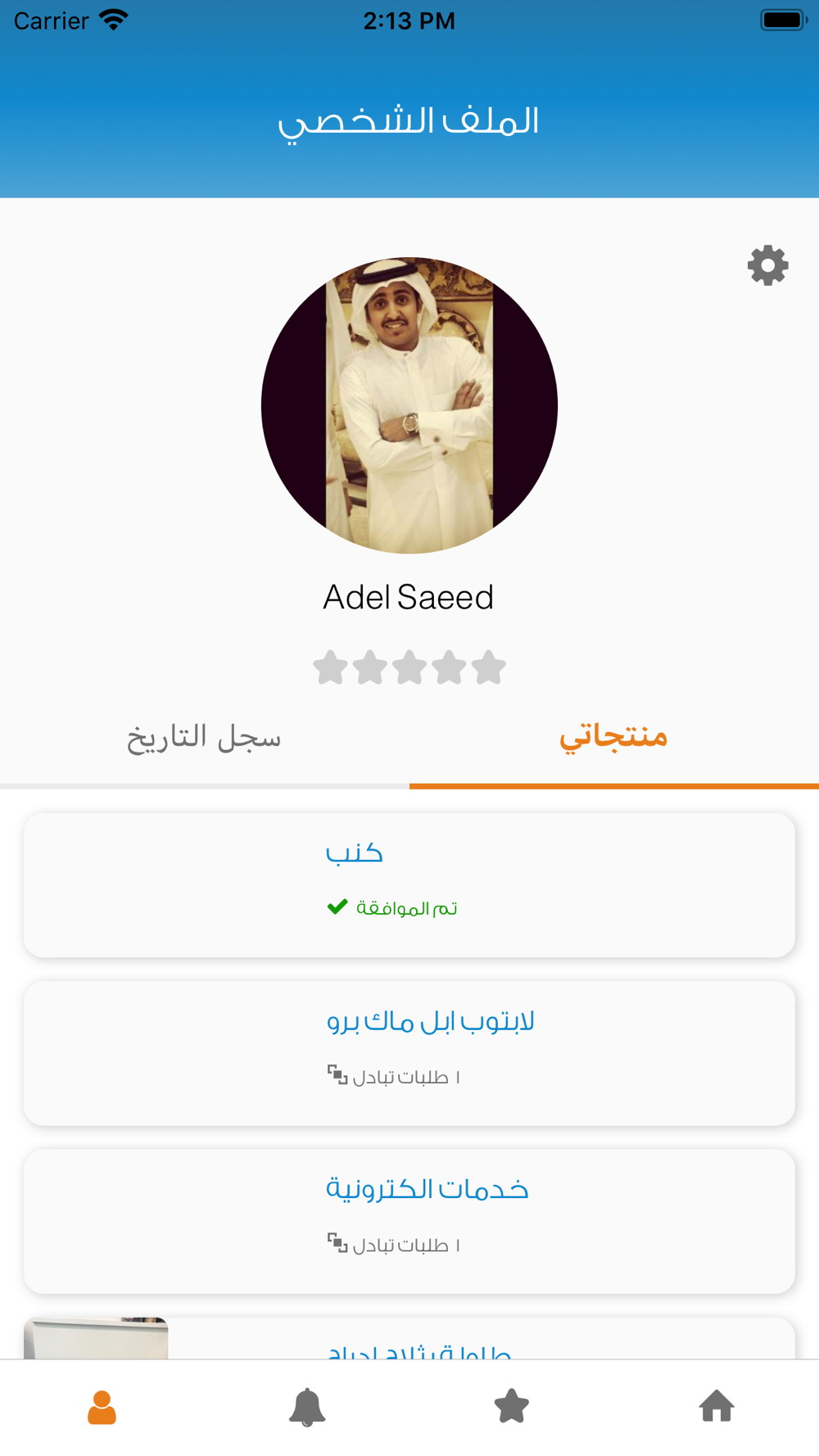Switch to the منتجاتي tab

(x=613, y=737)
